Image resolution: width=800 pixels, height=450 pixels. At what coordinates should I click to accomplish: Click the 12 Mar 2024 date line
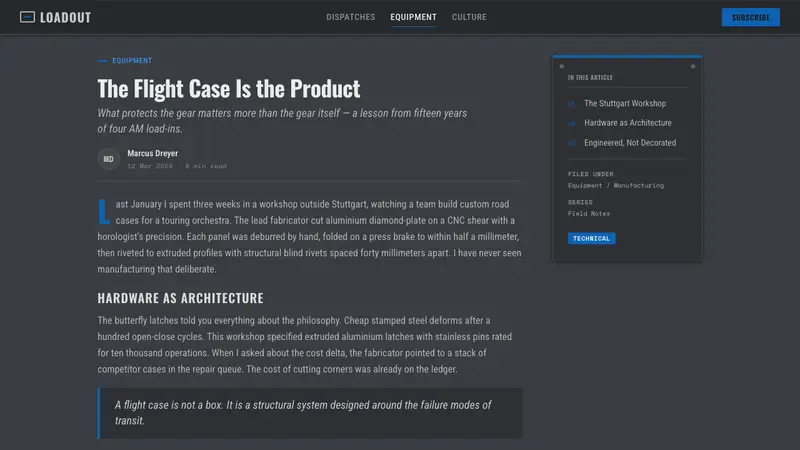click(177, 166)
